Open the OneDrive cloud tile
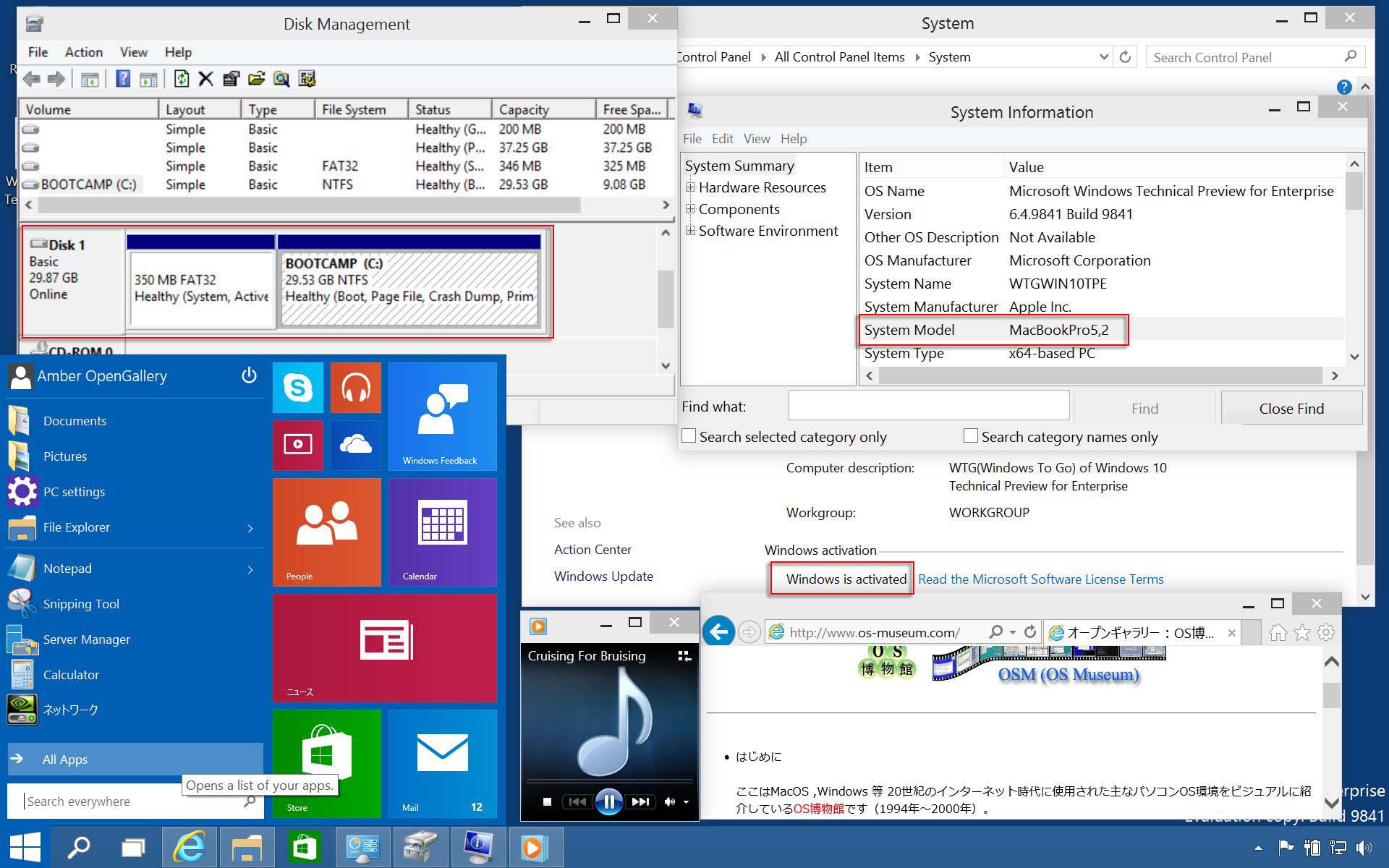1389x868 pixels. click(356, 445)
